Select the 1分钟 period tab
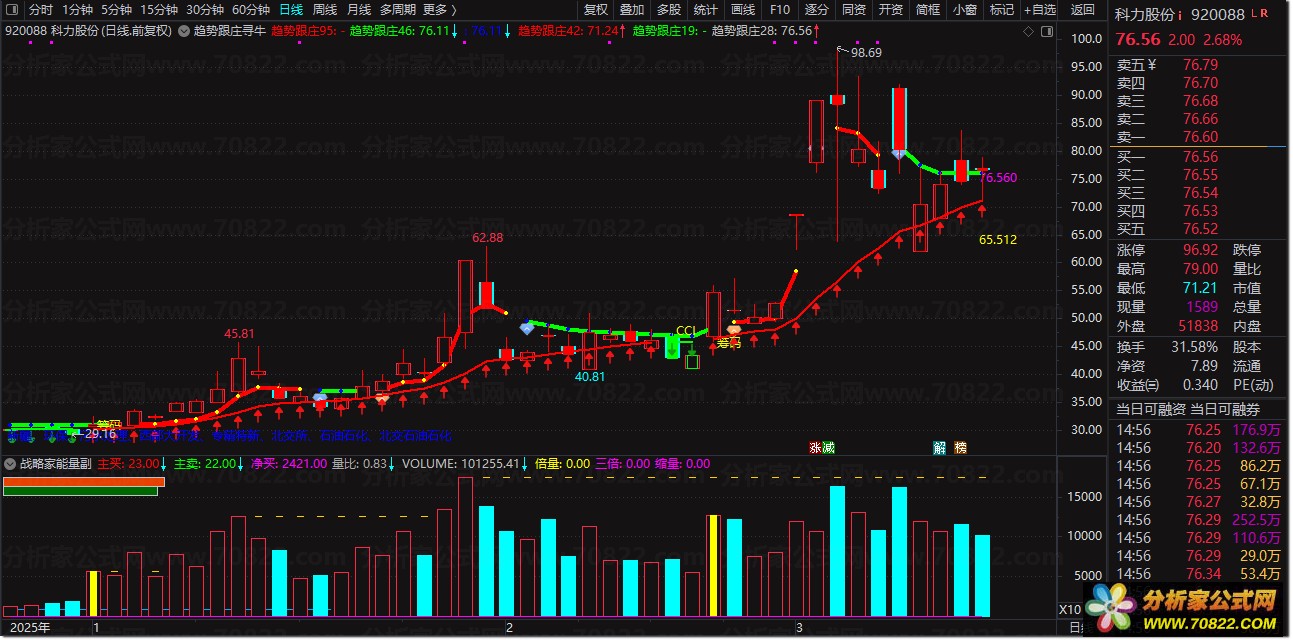Image resolution: width=1293 pixels, height=640 pixels. 77,10
